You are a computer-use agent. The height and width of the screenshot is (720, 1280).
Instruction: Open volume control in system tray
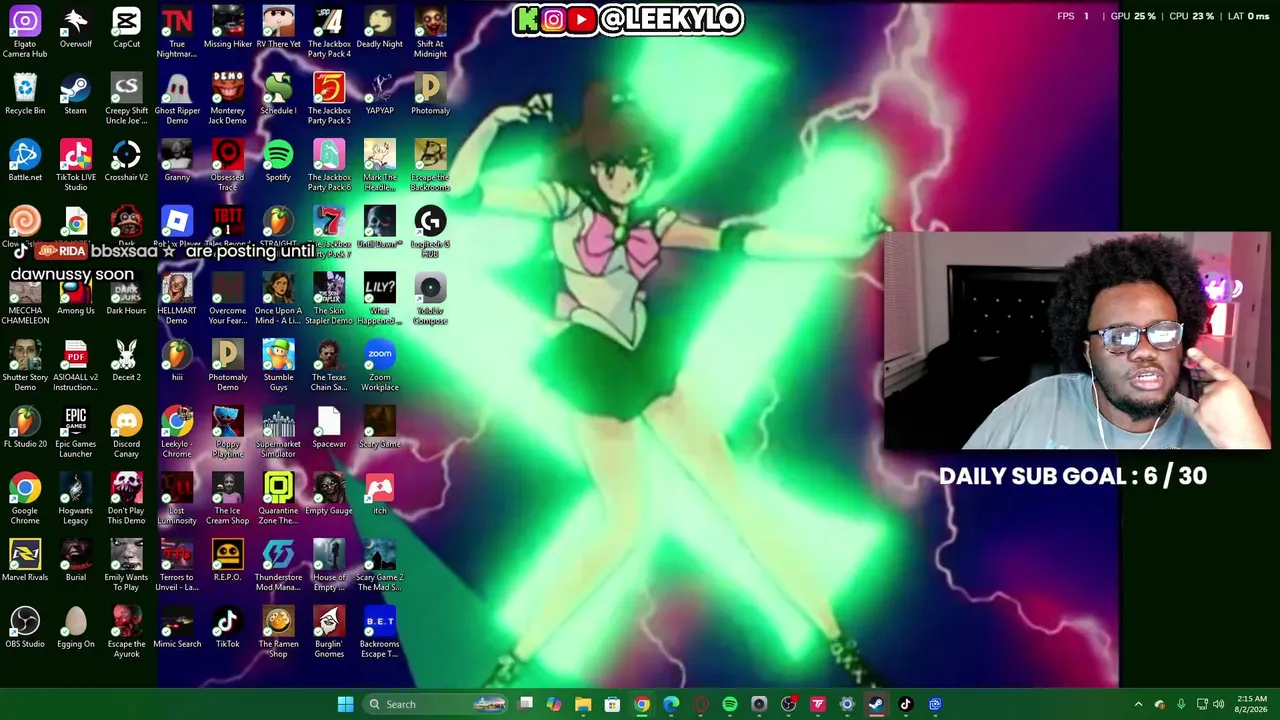pos(1218,704)
